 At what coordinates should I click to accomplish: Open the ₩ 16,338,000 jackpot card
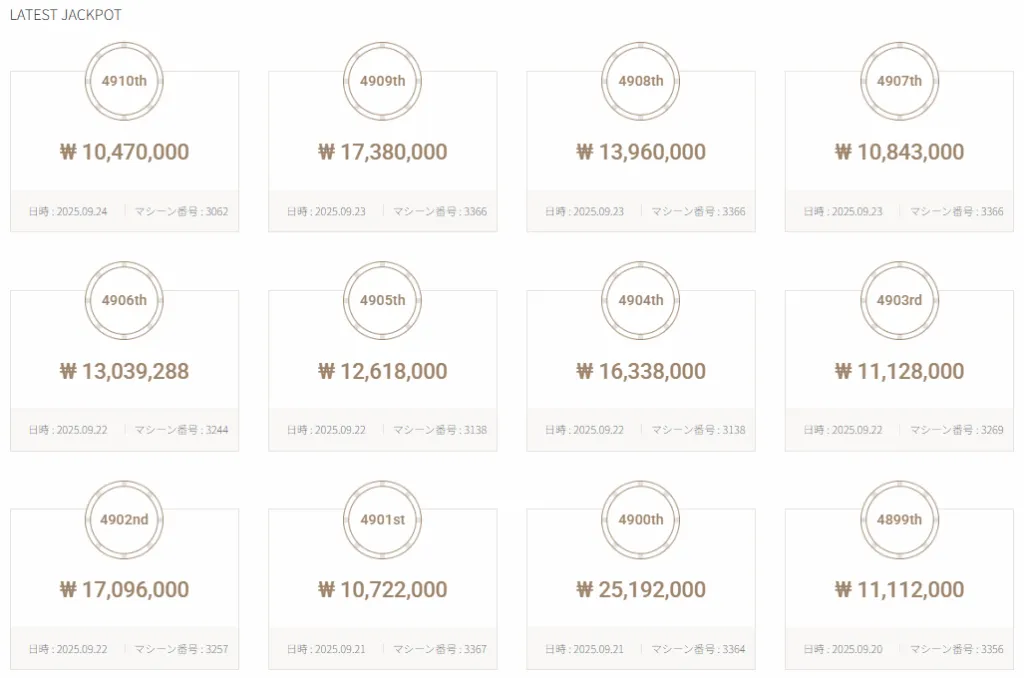641,370
